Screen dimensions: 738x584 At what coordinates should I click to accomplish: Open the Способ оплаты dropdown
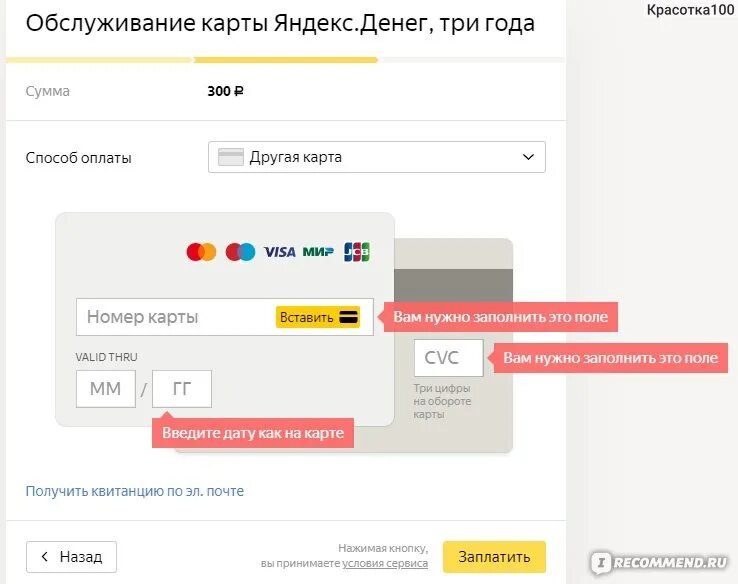[377, 157]
